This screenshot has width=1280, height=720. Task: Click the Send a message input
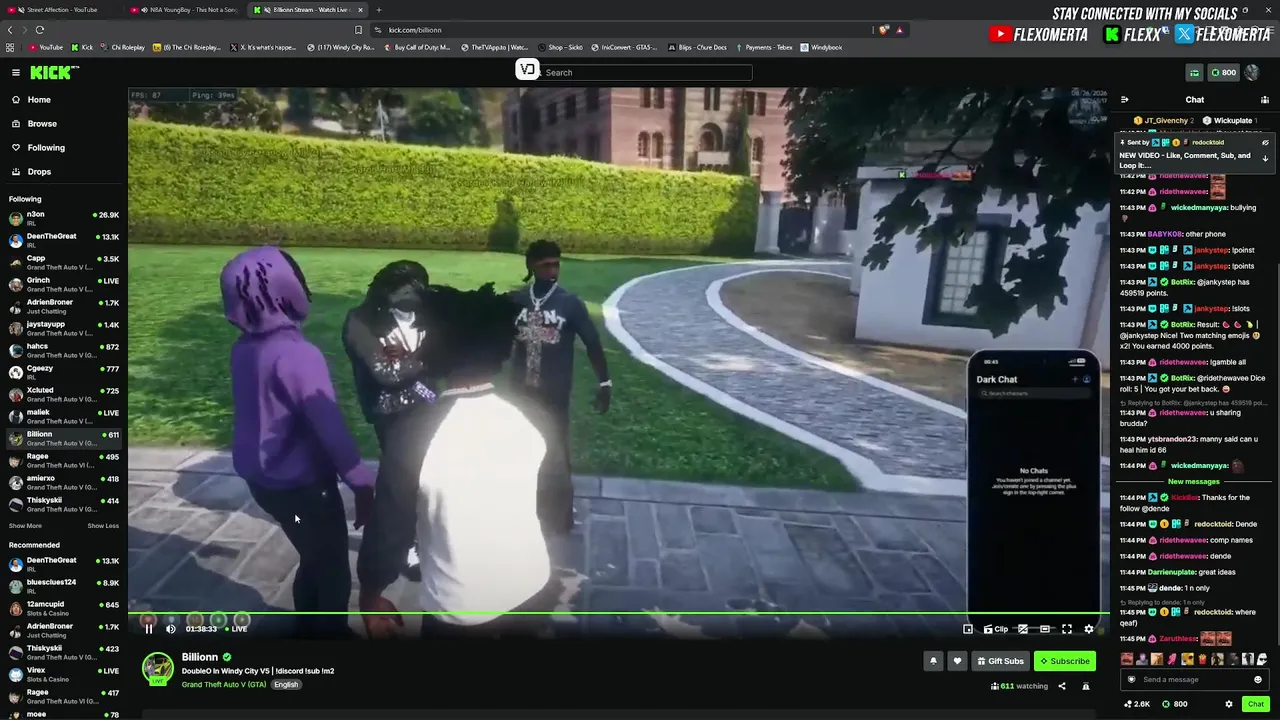pyautogui.click(x=1195, y=680)
